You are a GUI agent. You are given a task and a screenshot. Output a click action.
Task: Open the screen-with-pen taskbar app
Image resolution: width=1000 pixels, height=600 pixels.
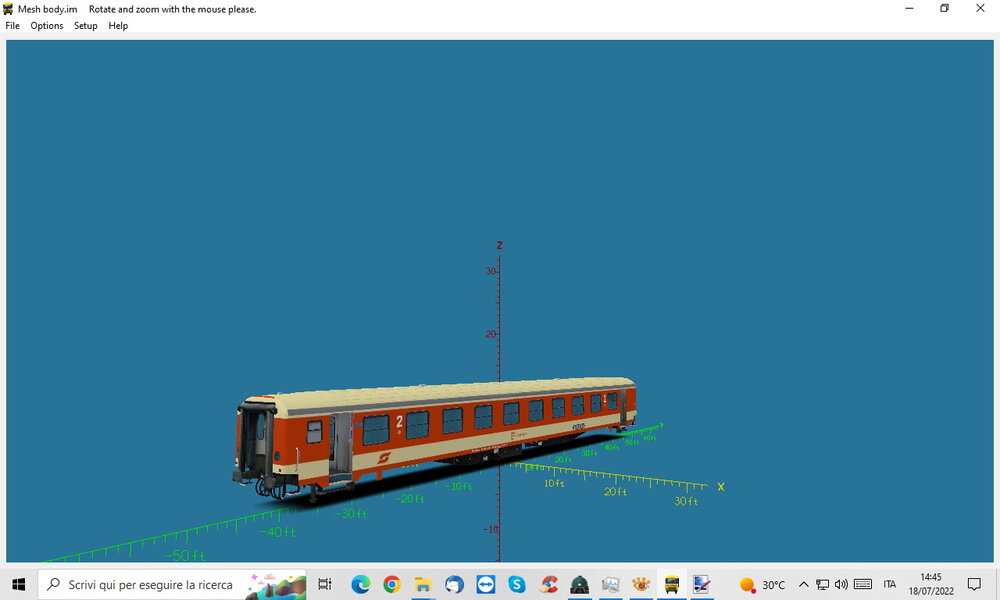[x=702, y=584]
